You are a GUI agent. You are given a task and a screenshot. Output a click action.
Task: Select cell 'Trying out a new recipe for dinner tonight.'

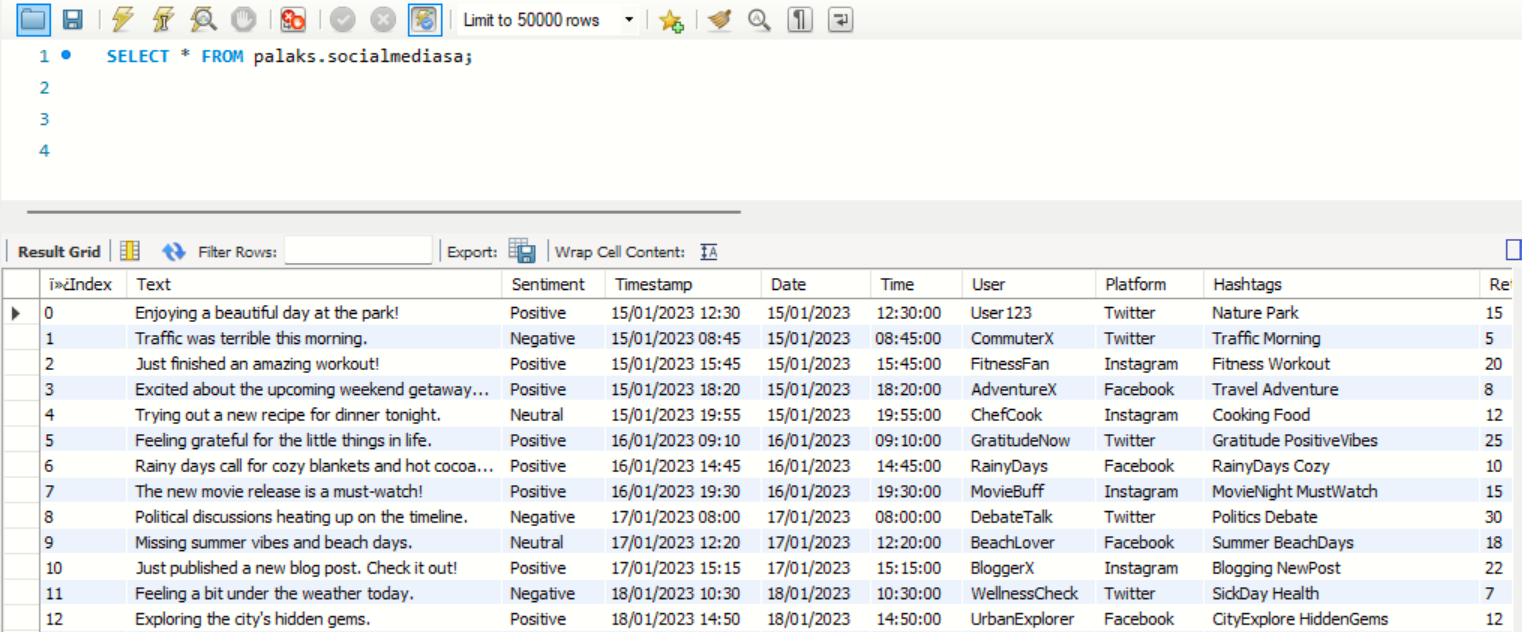click(x=314, y=415)
